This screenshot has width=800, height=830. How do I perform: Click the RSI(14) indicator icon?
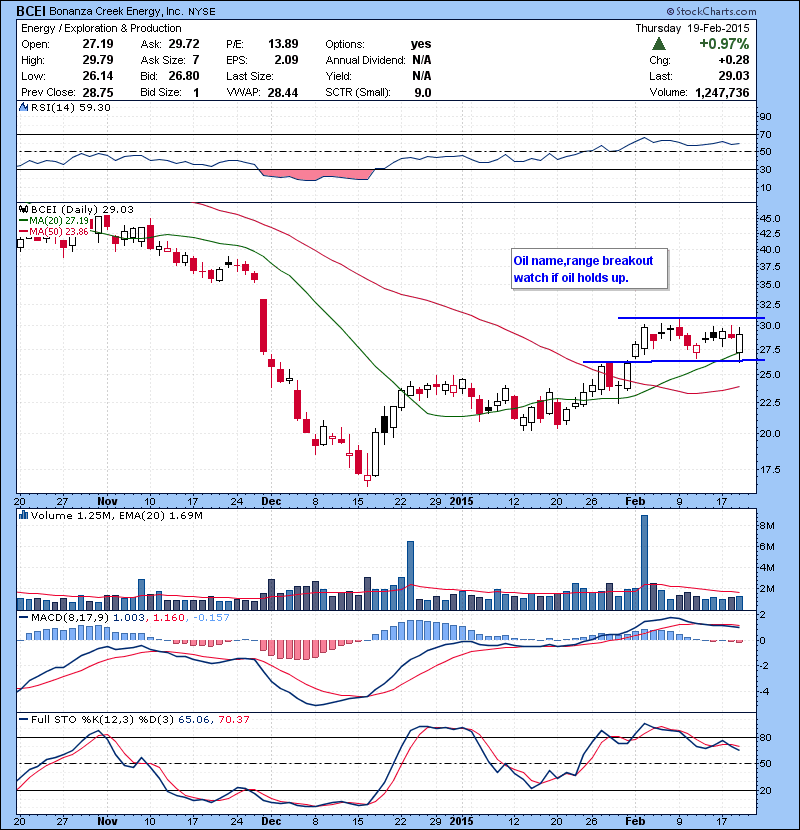pos(23,107)
